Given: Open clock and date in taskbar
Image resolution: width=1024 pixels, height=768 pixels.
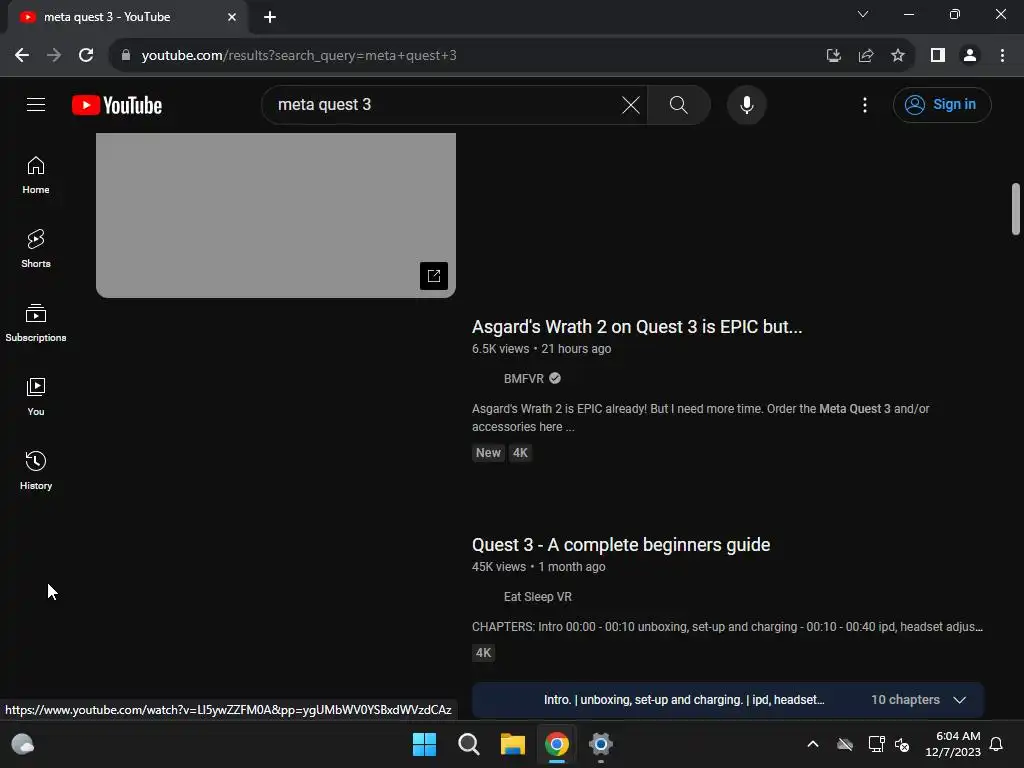Looking at the screenshot, I should [x=953, y=744].
